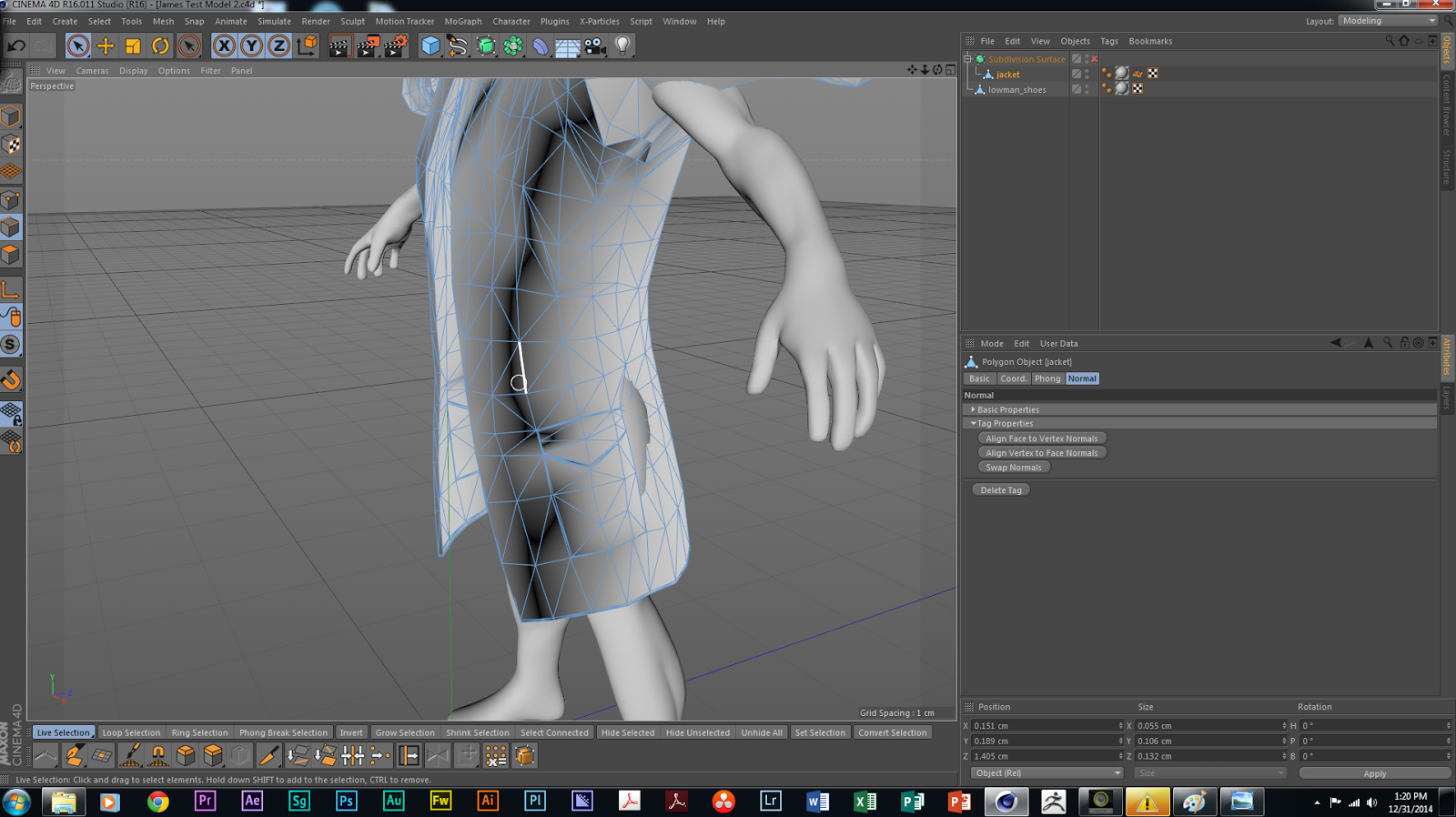1456x817 pixels.
Task: Open the MoGraph menu
Action: click(x=463, y=21)
